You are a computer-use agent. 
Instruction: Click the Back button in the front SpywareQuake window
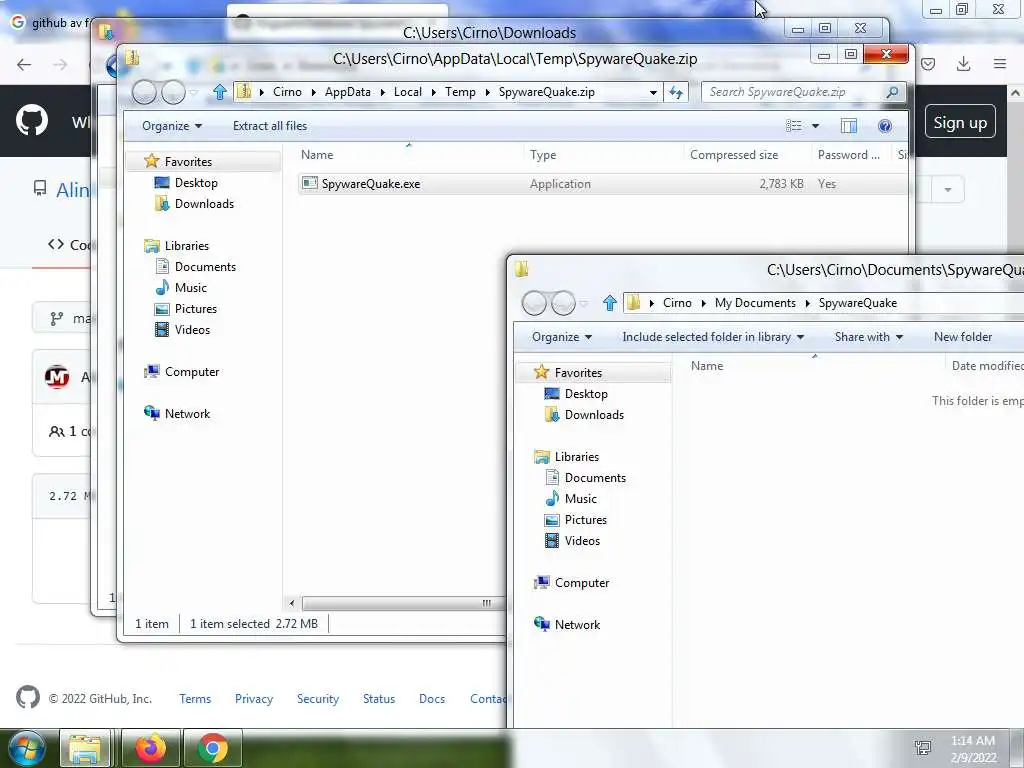click(x=534, y=303)
